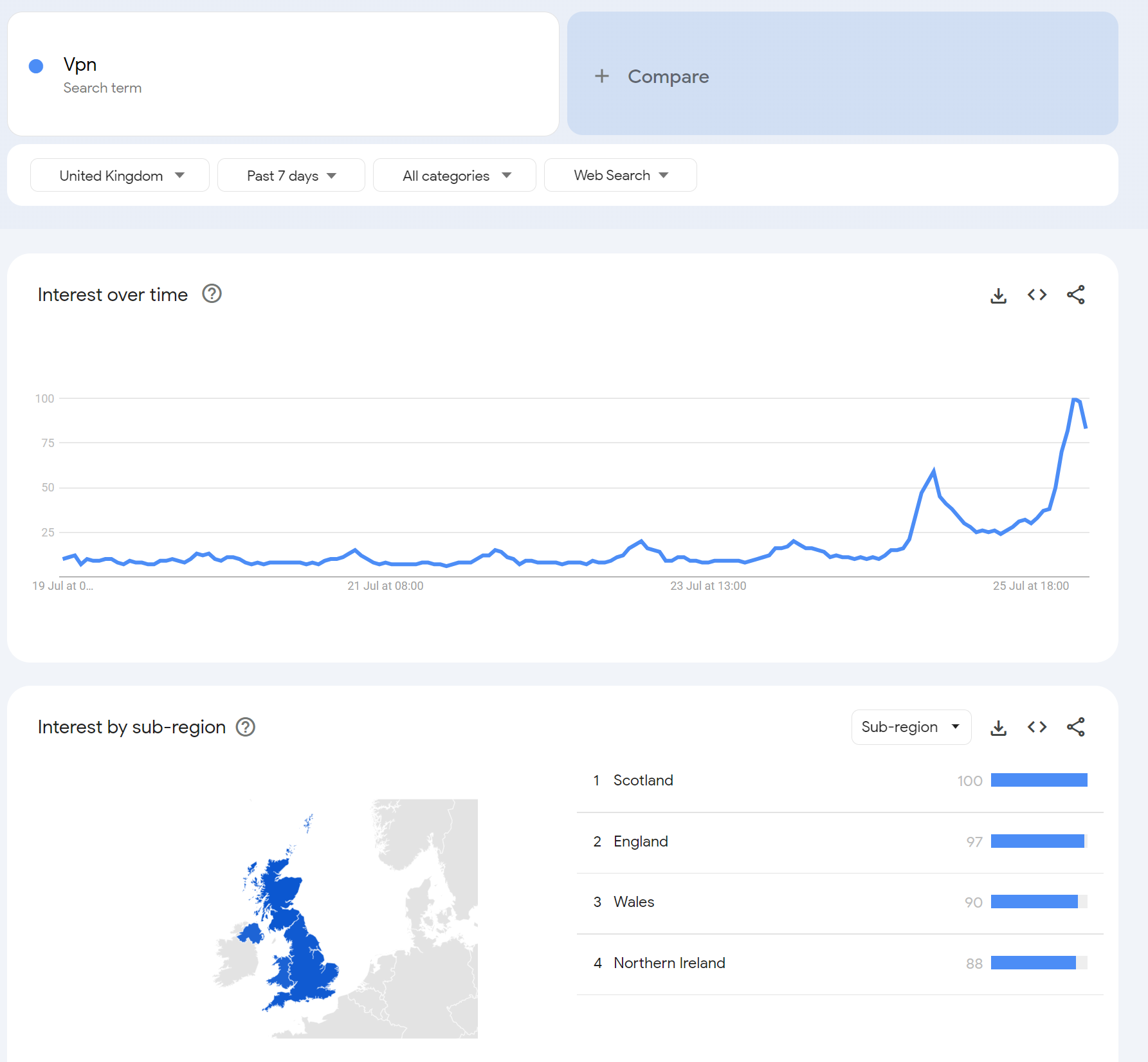Click the peak point on the trend line
The height and width of the screenshot is (1062, 1148).
(x=1074, y=399)
